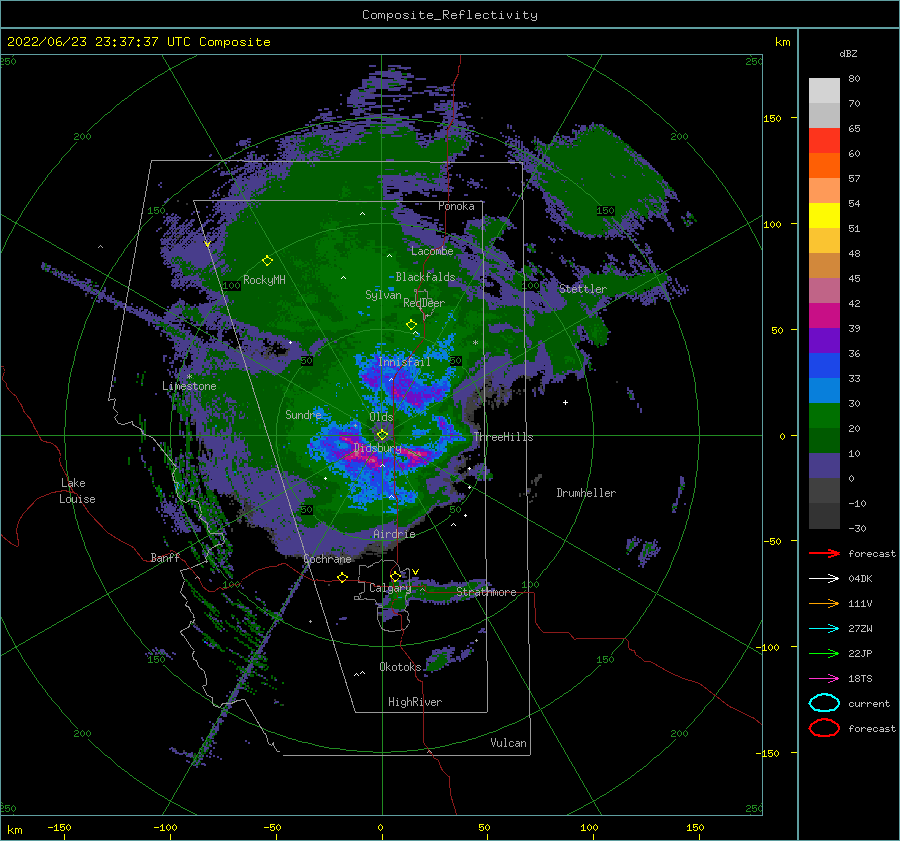Click the ThreeHills city label
This screenshot has width=900, height=841.
[x=503, y=437]
